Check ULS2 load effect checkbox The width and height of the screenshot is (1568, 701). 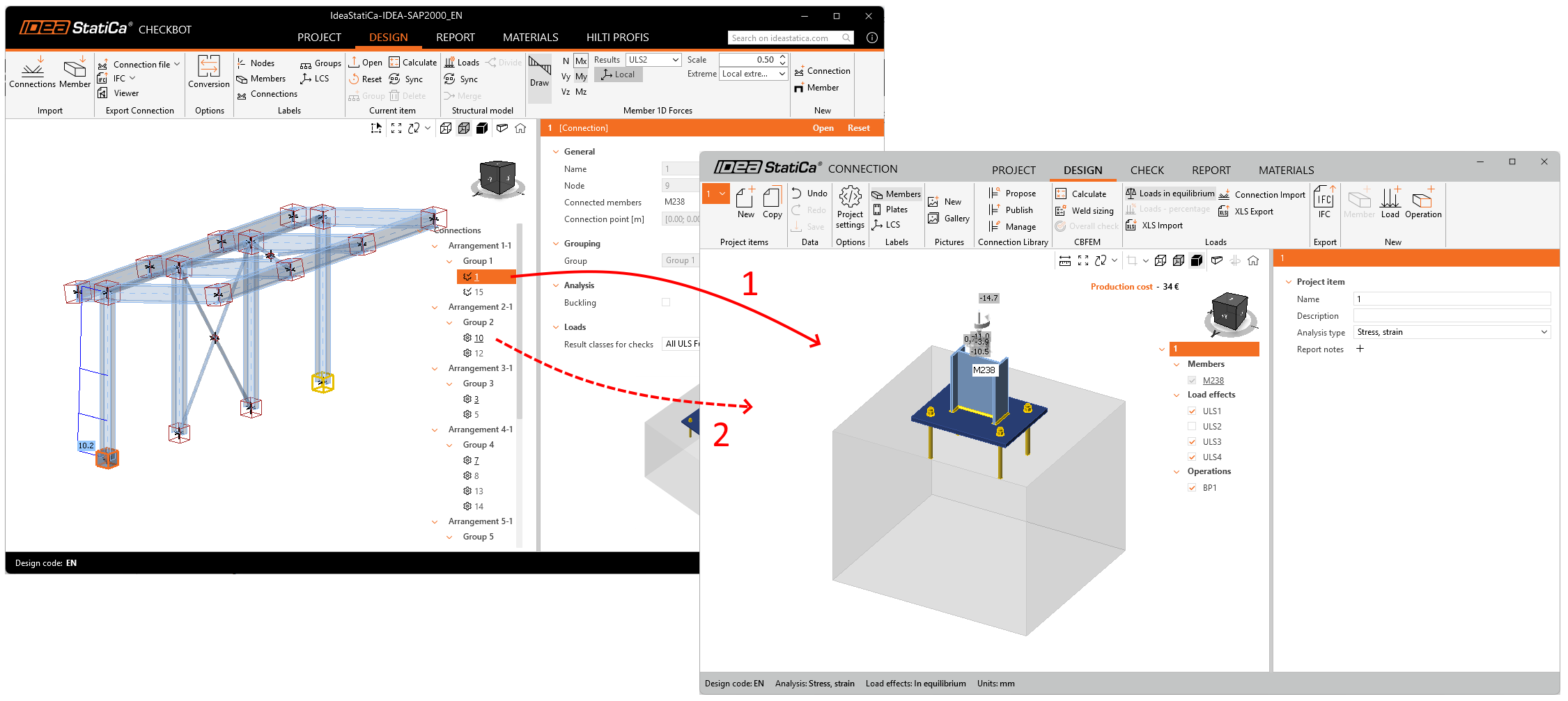1192,427
